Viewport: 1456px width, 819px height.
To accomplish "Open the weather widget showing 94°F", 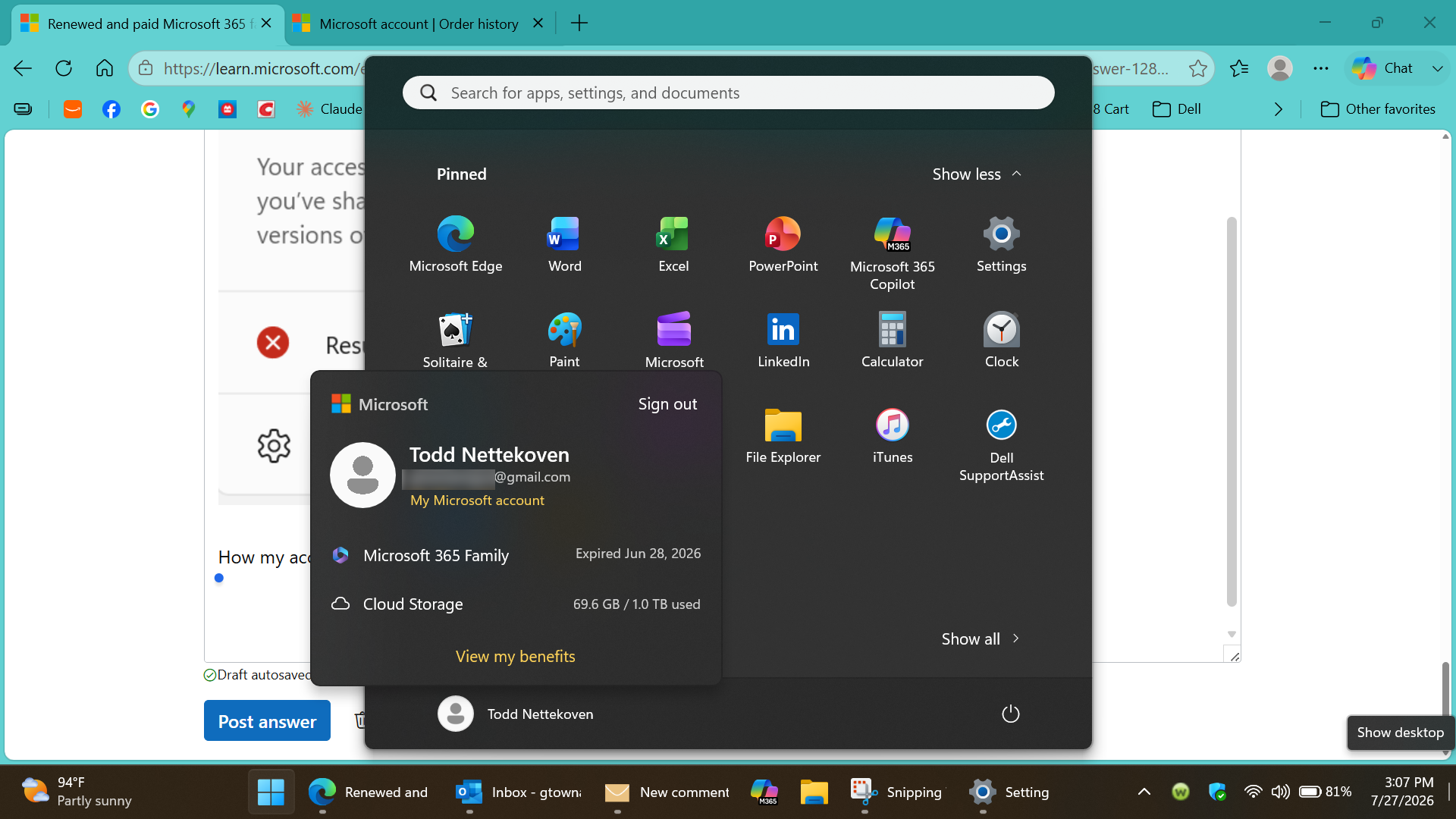I will [76, 792].
